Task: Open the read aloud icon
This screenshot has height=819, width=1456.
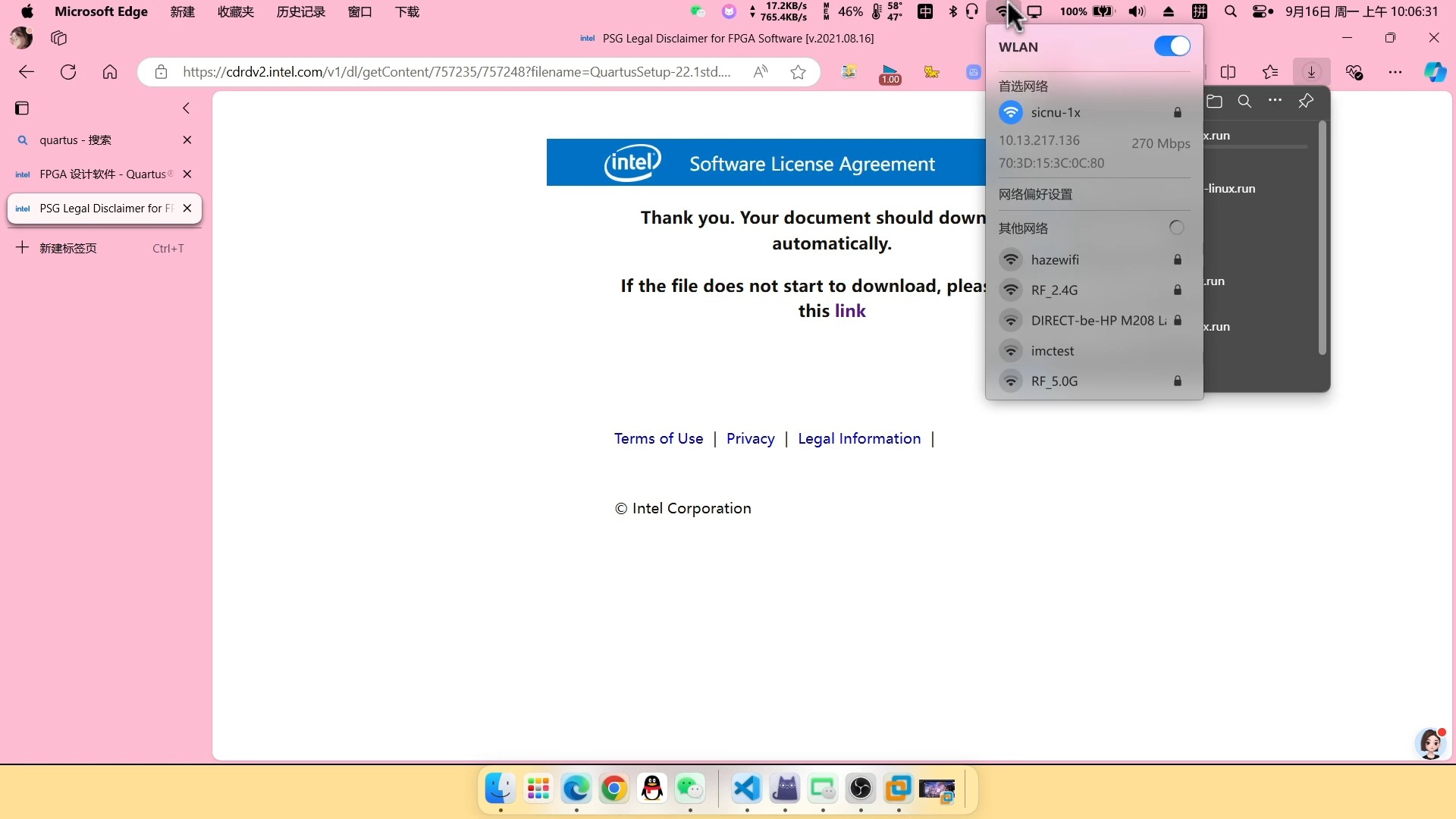Action: click(761, 72)
